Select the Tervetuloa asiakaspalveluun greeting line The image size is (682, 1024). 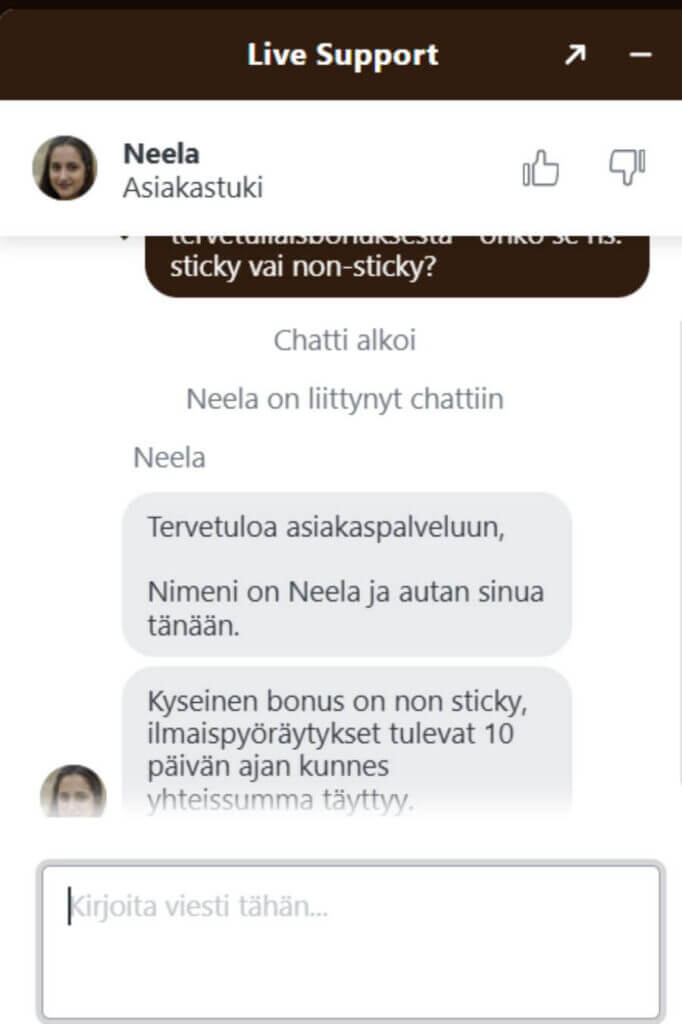point(326,527)
